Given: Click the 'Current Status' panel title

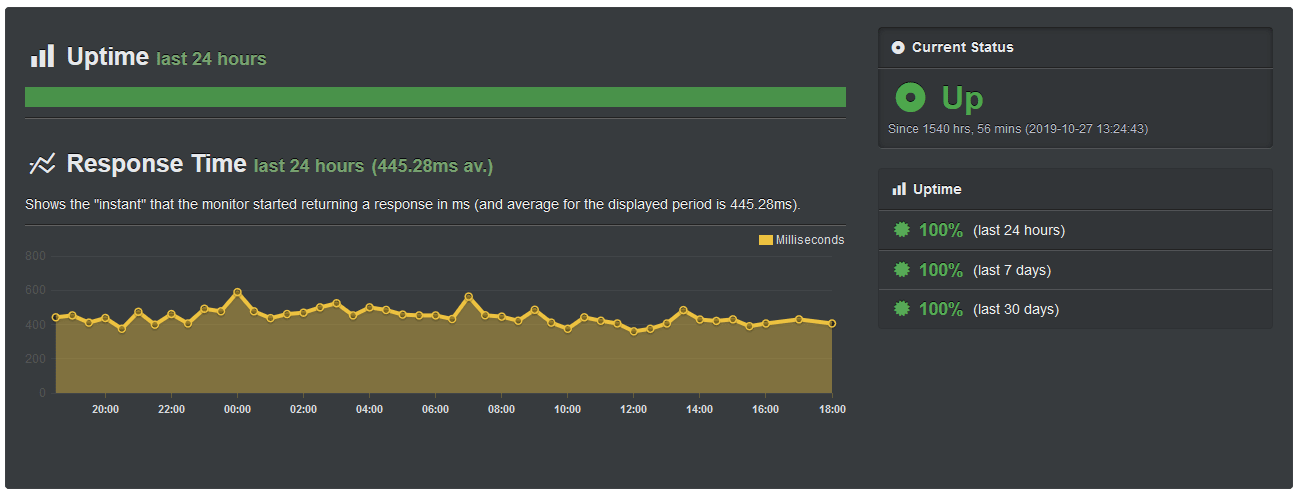Looking at the screenshot, I should tap(962, 47).
